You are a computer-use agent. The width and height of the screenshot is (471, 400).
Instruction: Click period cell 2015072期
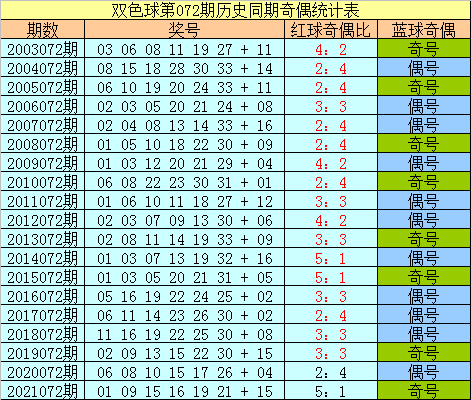pyautogui.click(x=42, y=277)
